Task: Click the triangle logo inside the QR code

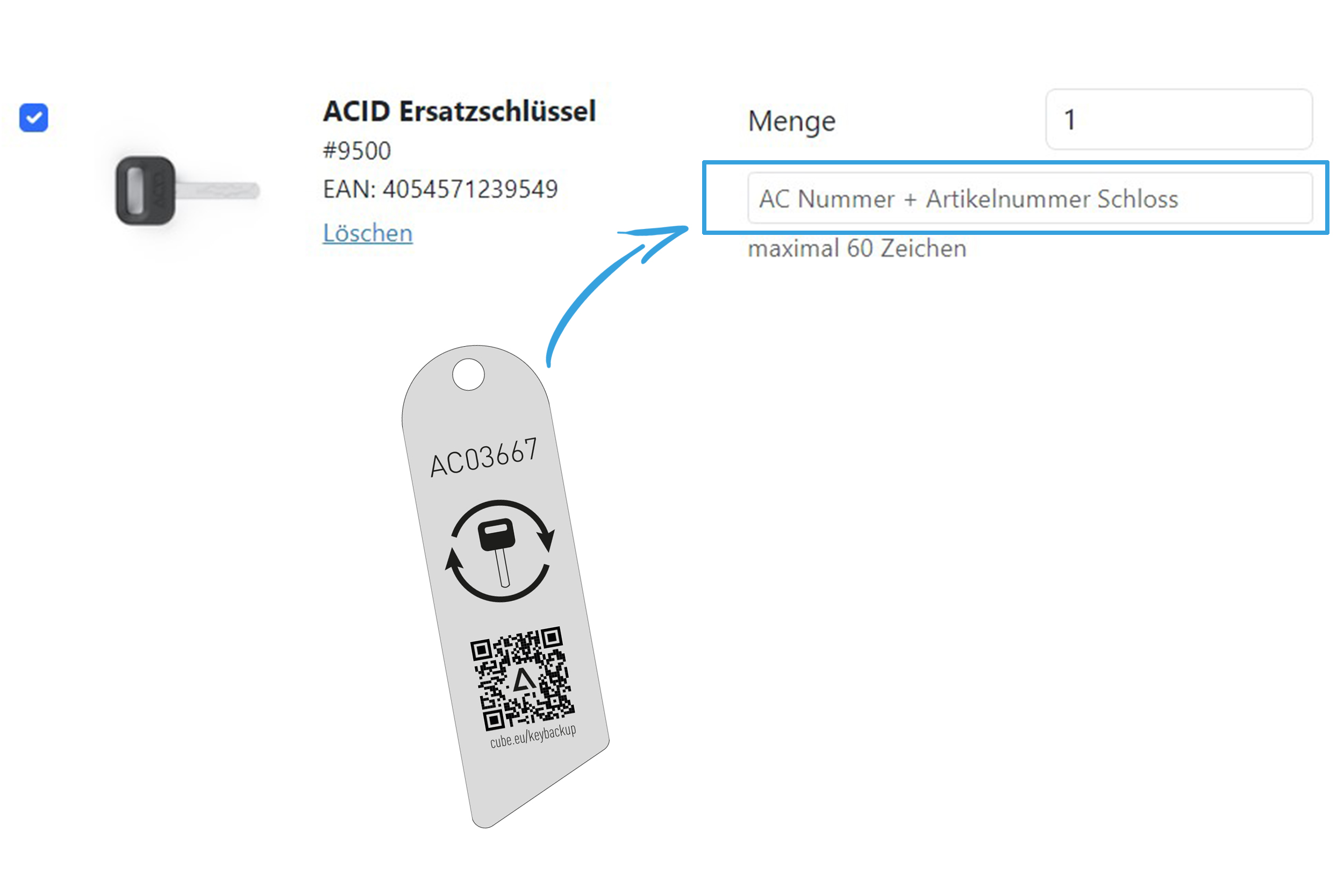Action: click(523, 680)
